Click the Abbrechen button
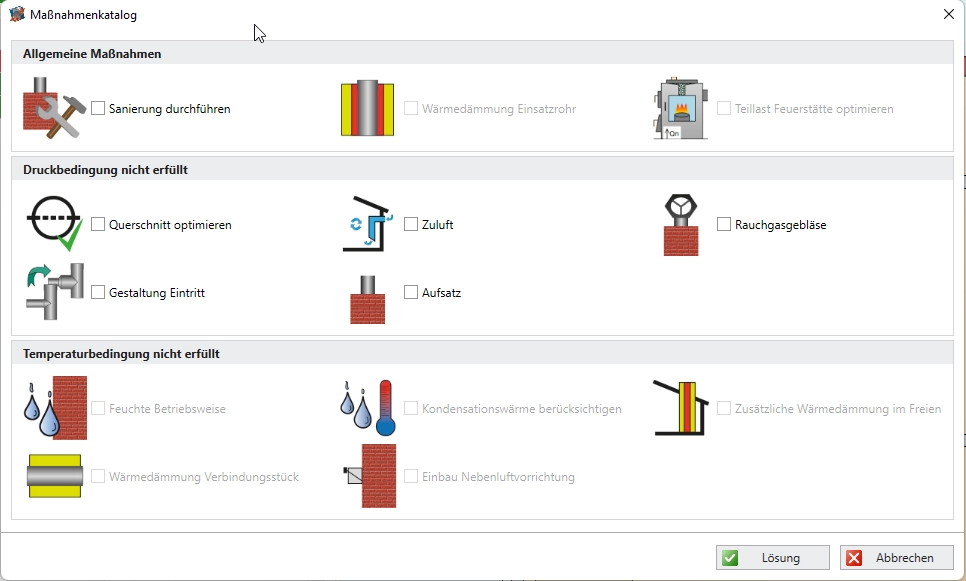 (896, 558)
